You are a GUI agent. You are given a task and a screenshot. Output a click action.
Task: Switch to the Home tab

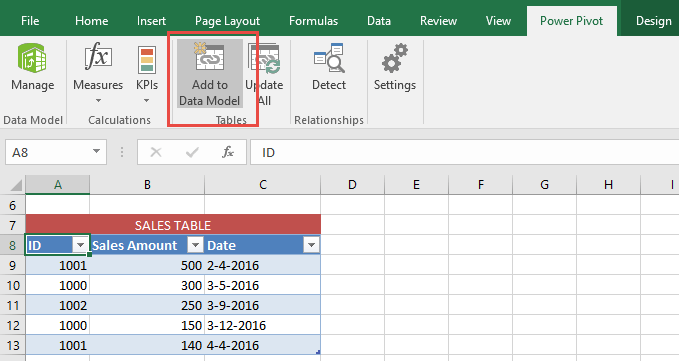[91, 21]
